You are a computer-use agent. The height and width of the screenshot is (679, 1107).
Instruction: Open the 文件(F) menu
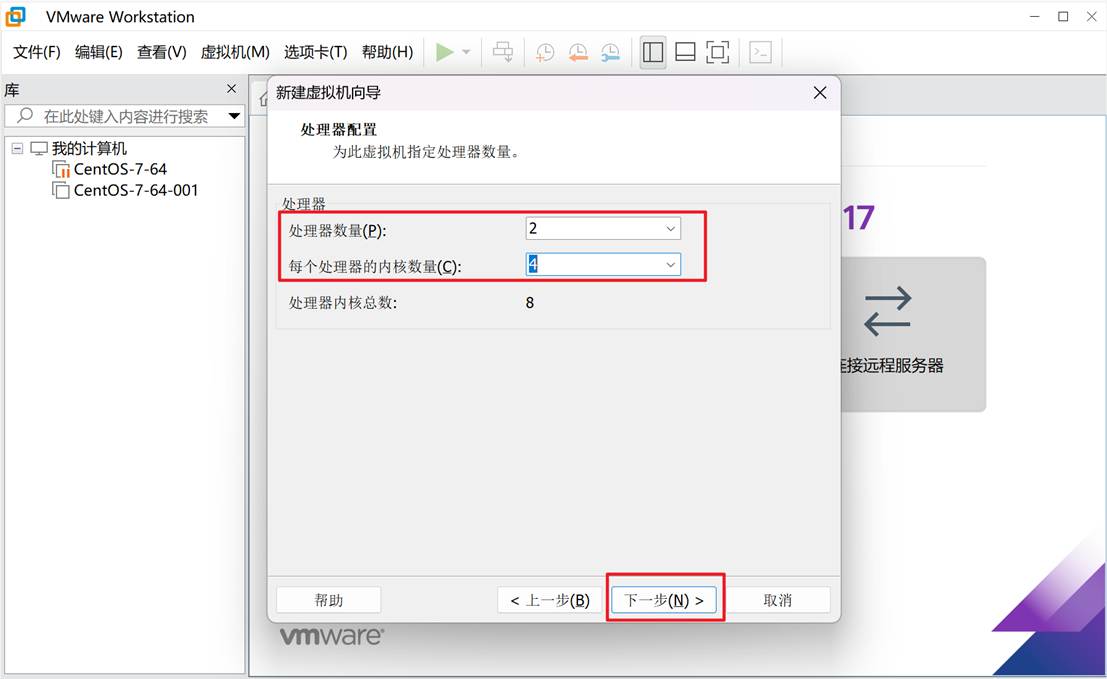pos(37,52)
